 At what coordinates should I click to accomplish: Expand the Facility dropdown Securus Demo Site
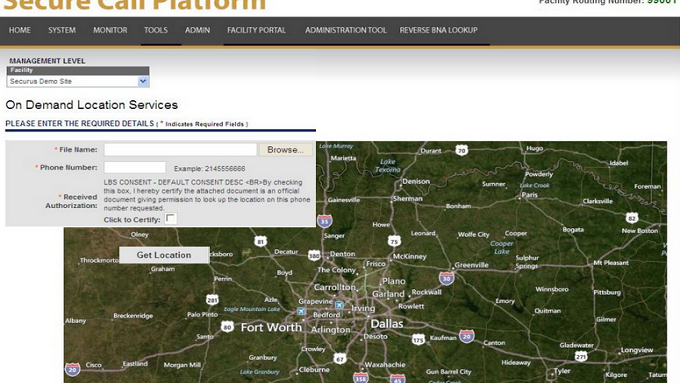pos(78,81)
